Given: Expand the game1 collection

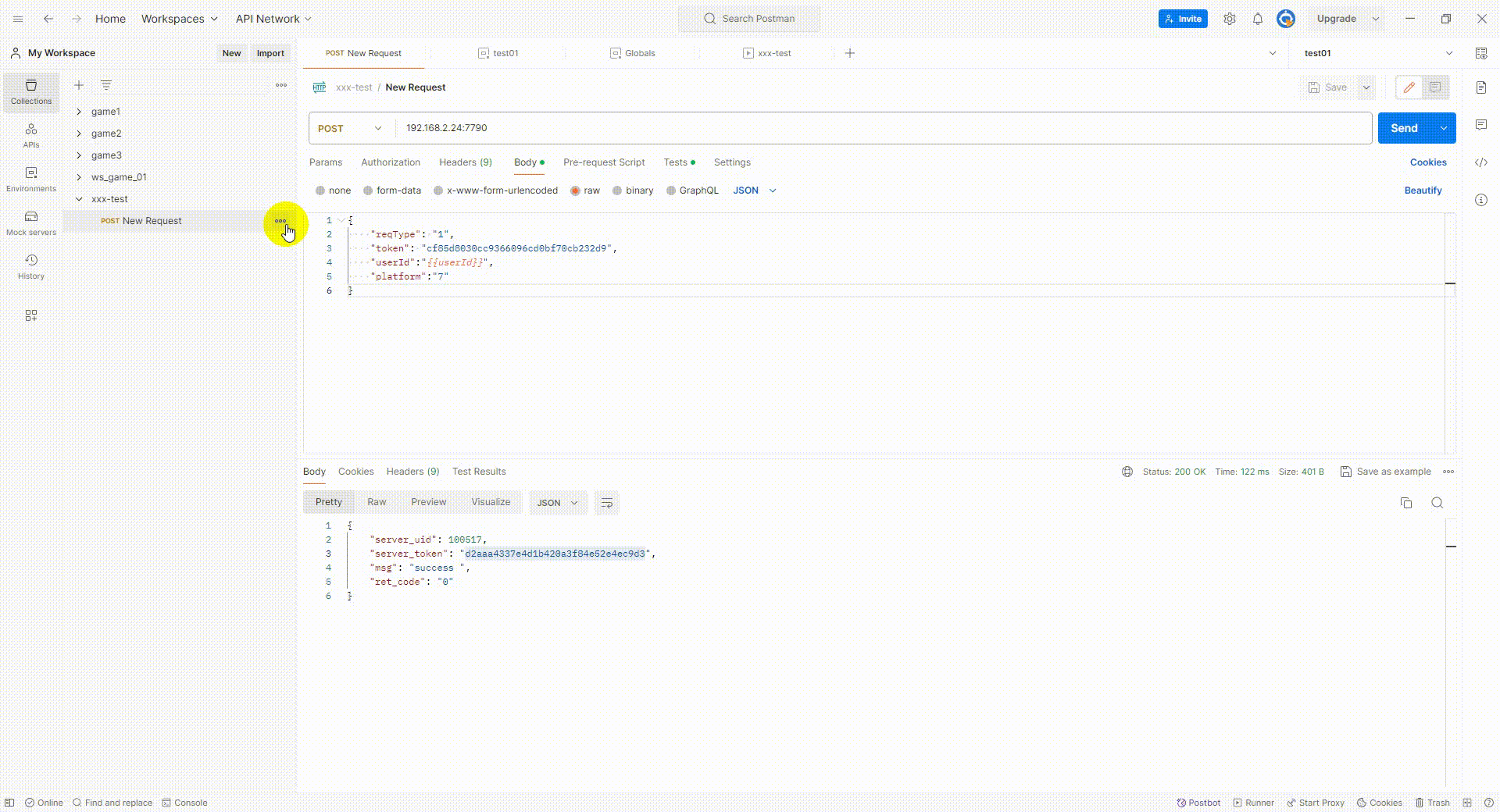Looking at the screenshot, I should click(x=79, y=112).
